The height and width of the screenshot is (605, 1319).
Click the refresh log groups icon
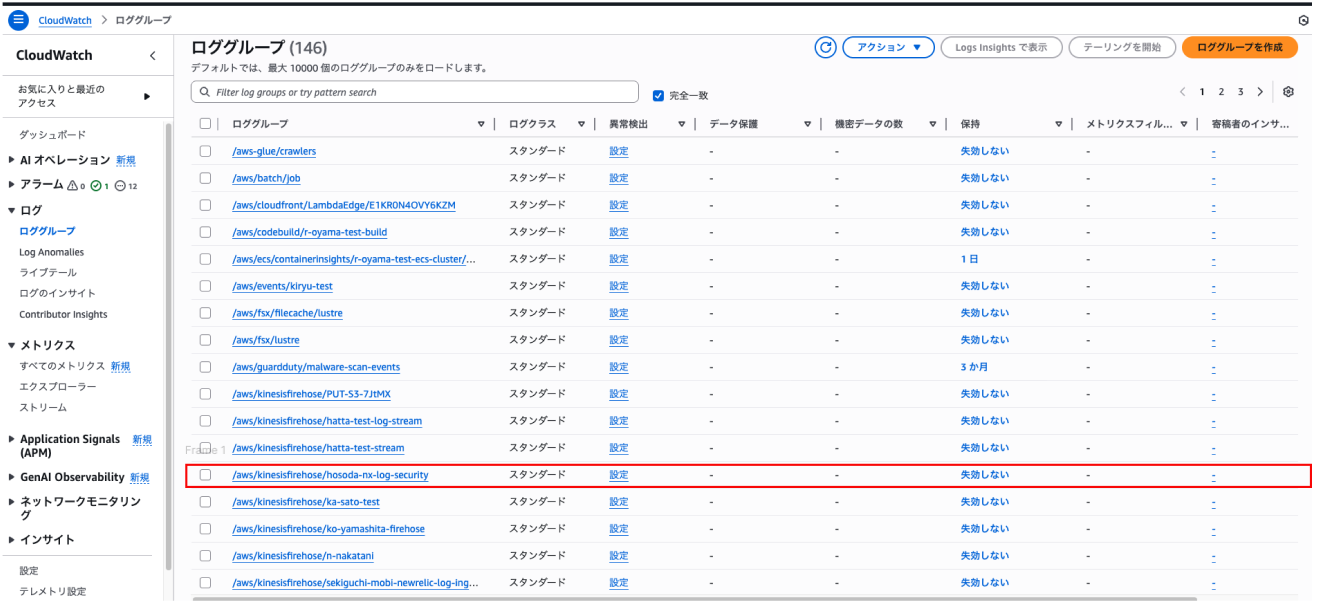pos(826,47)
